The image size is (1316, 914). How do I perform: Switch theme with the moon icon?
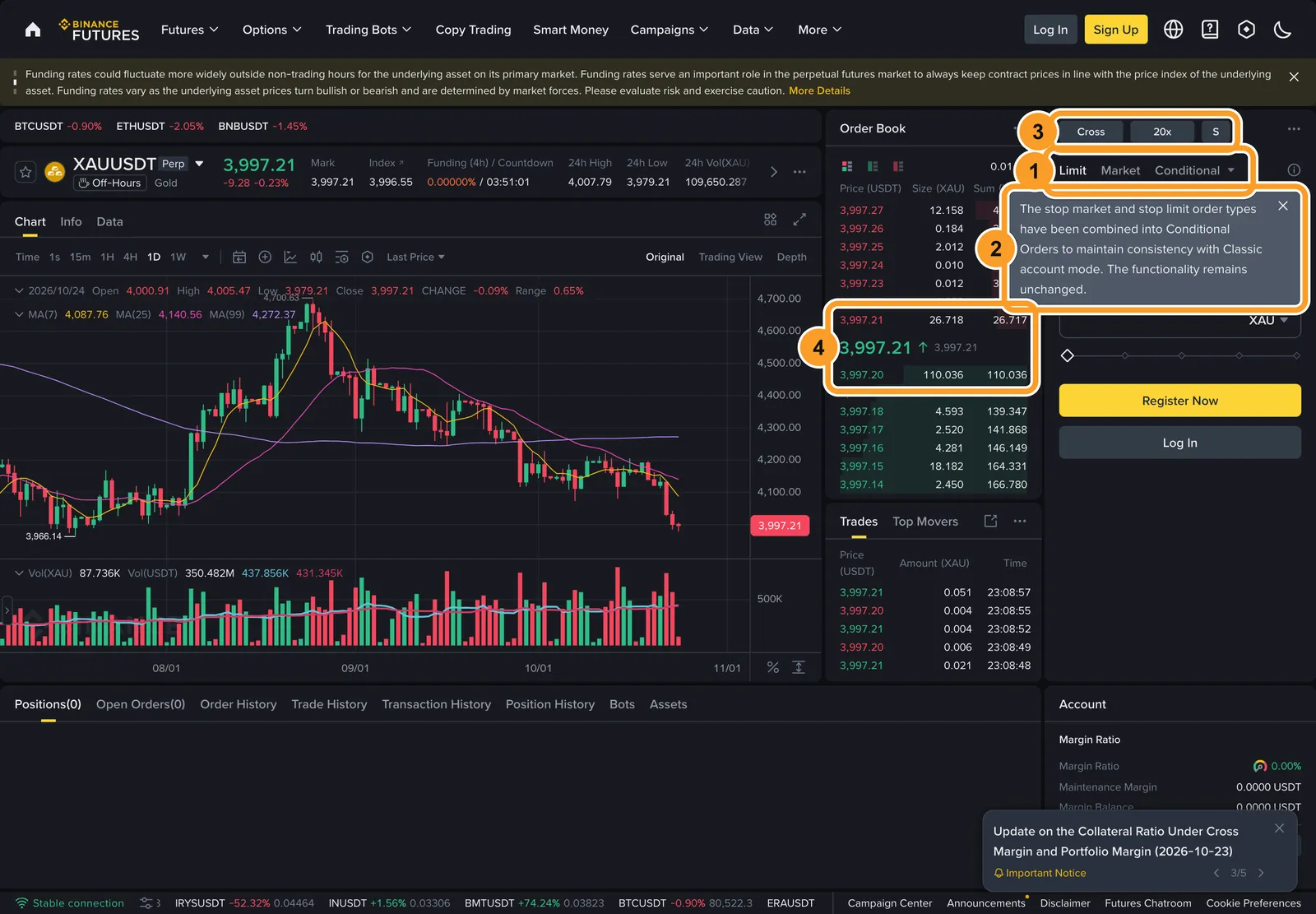click(x=1282, y=30)
